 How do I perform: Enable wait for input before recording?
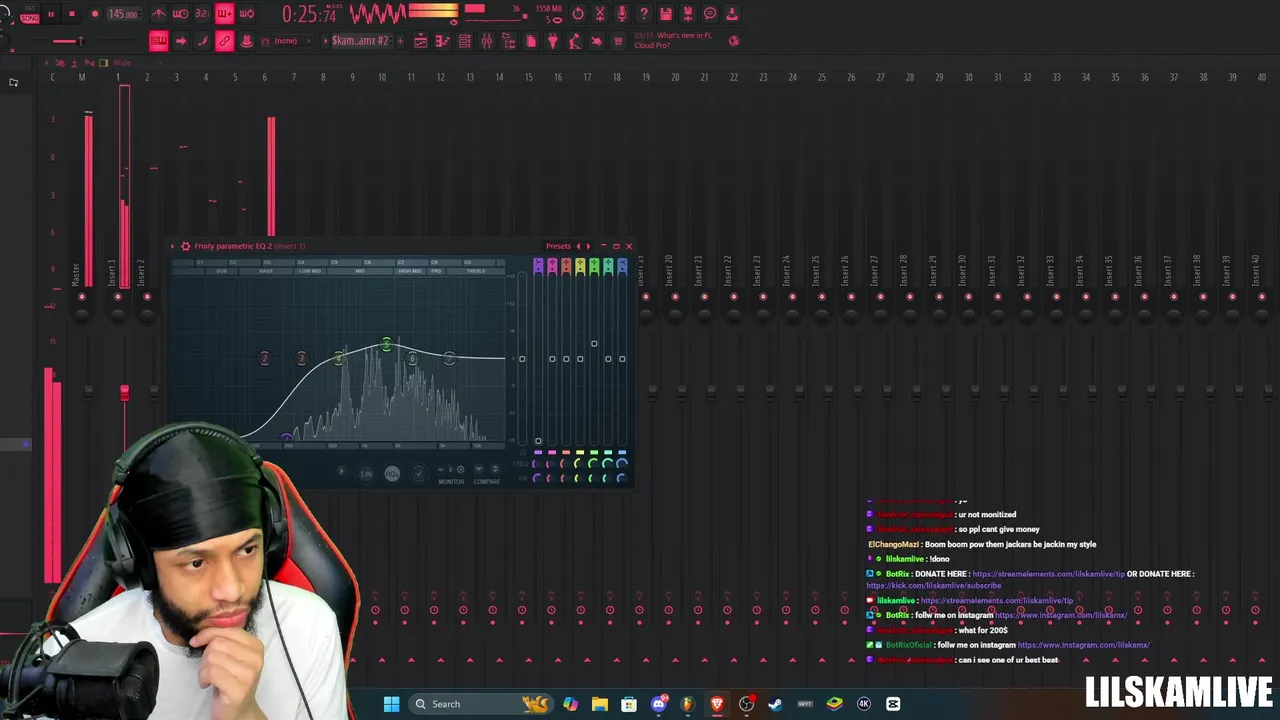coord(180,14)
